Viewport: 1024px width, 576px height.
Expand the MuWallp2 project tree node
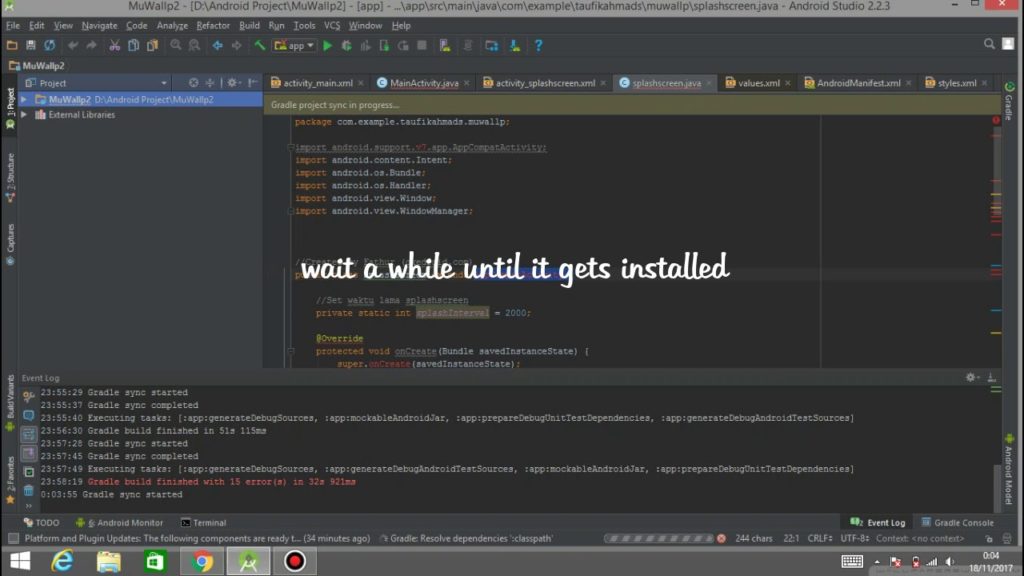point(24,99)
